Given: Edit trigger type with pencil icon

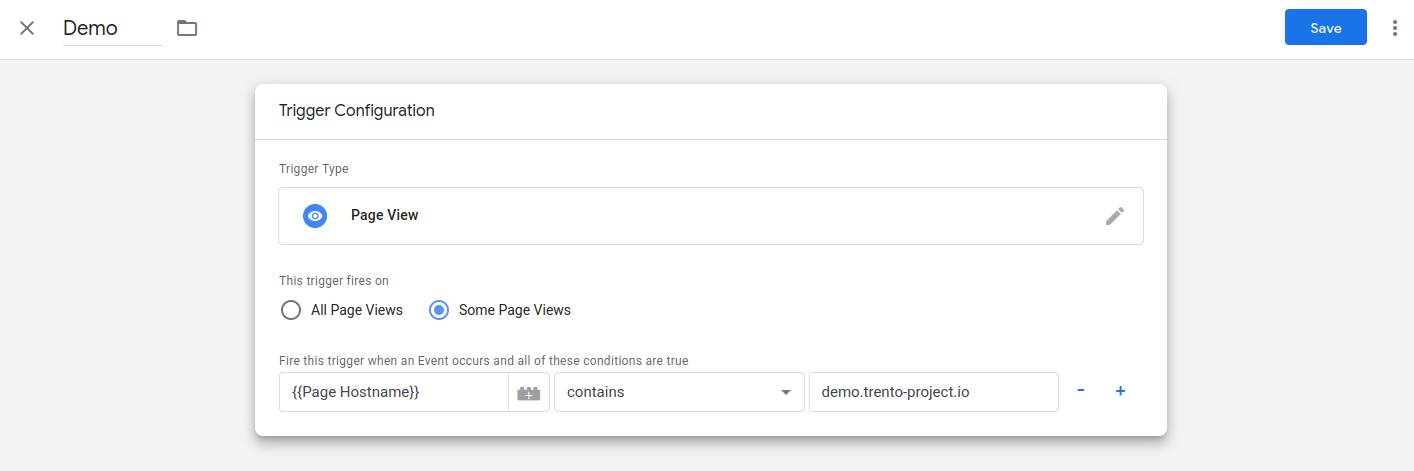Looking at the screenshot, I should 1114,216.
